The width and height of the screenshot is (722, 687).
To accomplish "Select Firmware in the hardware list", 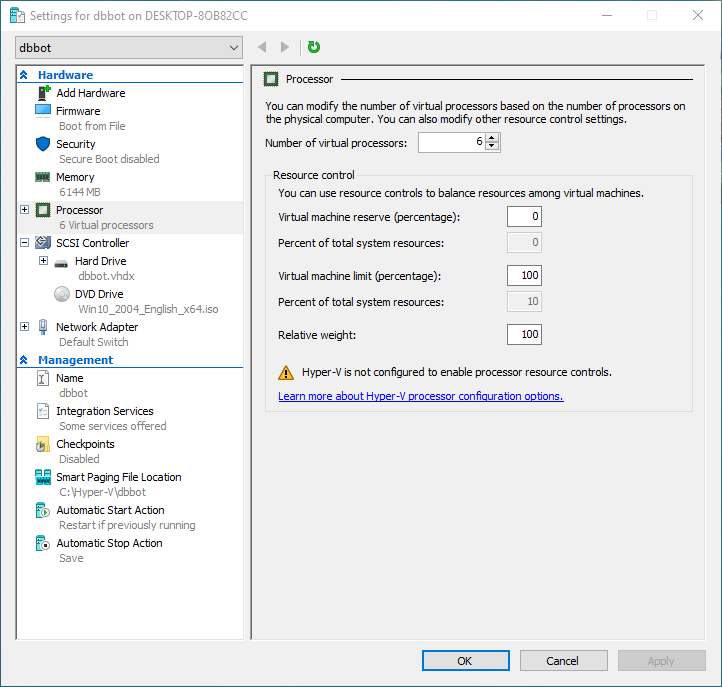I will (78, 111).
